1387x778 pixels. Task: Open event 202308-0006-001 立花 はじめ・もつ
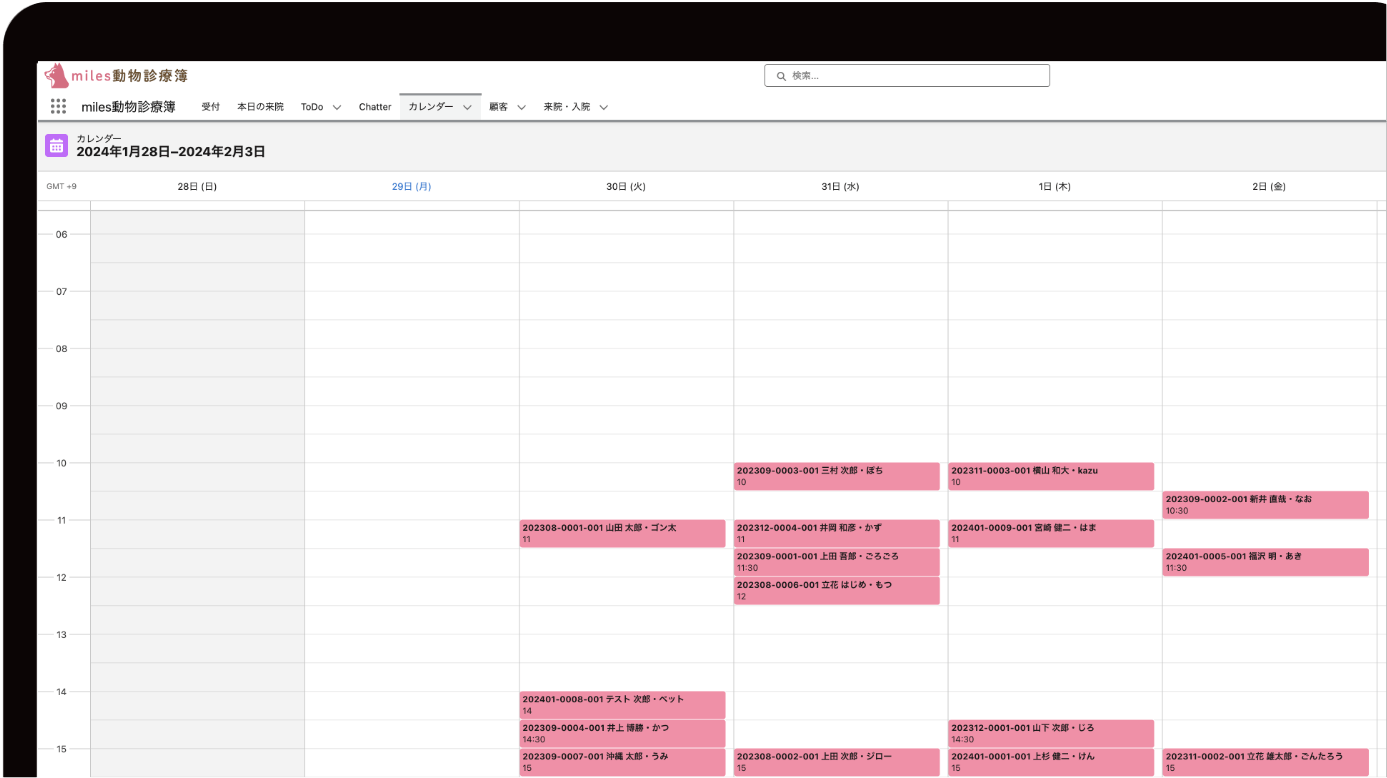(837, 591)
